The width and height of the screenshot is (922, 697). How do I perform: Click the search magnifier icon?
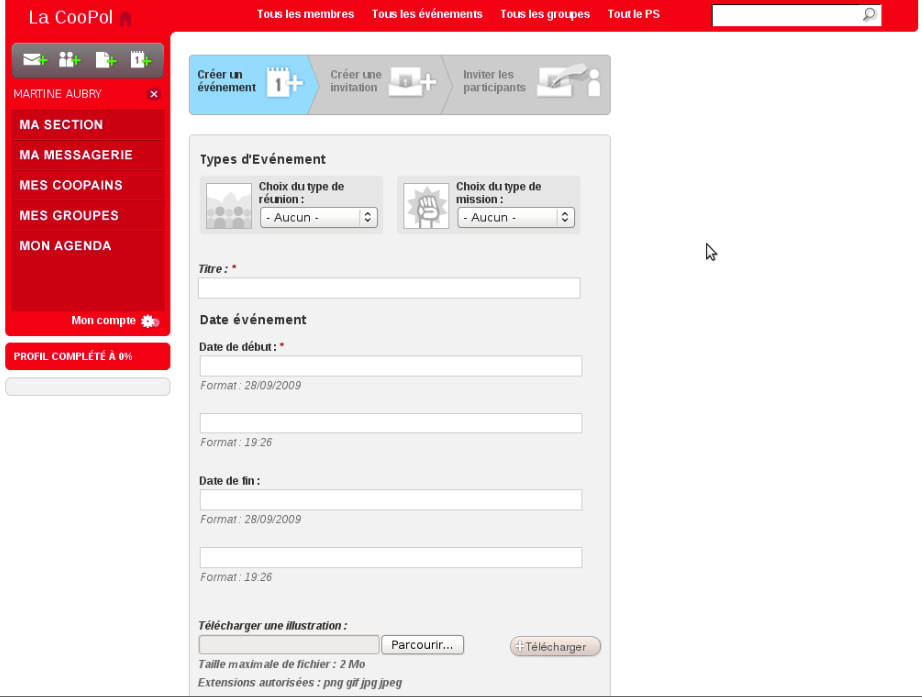(869, 15)
